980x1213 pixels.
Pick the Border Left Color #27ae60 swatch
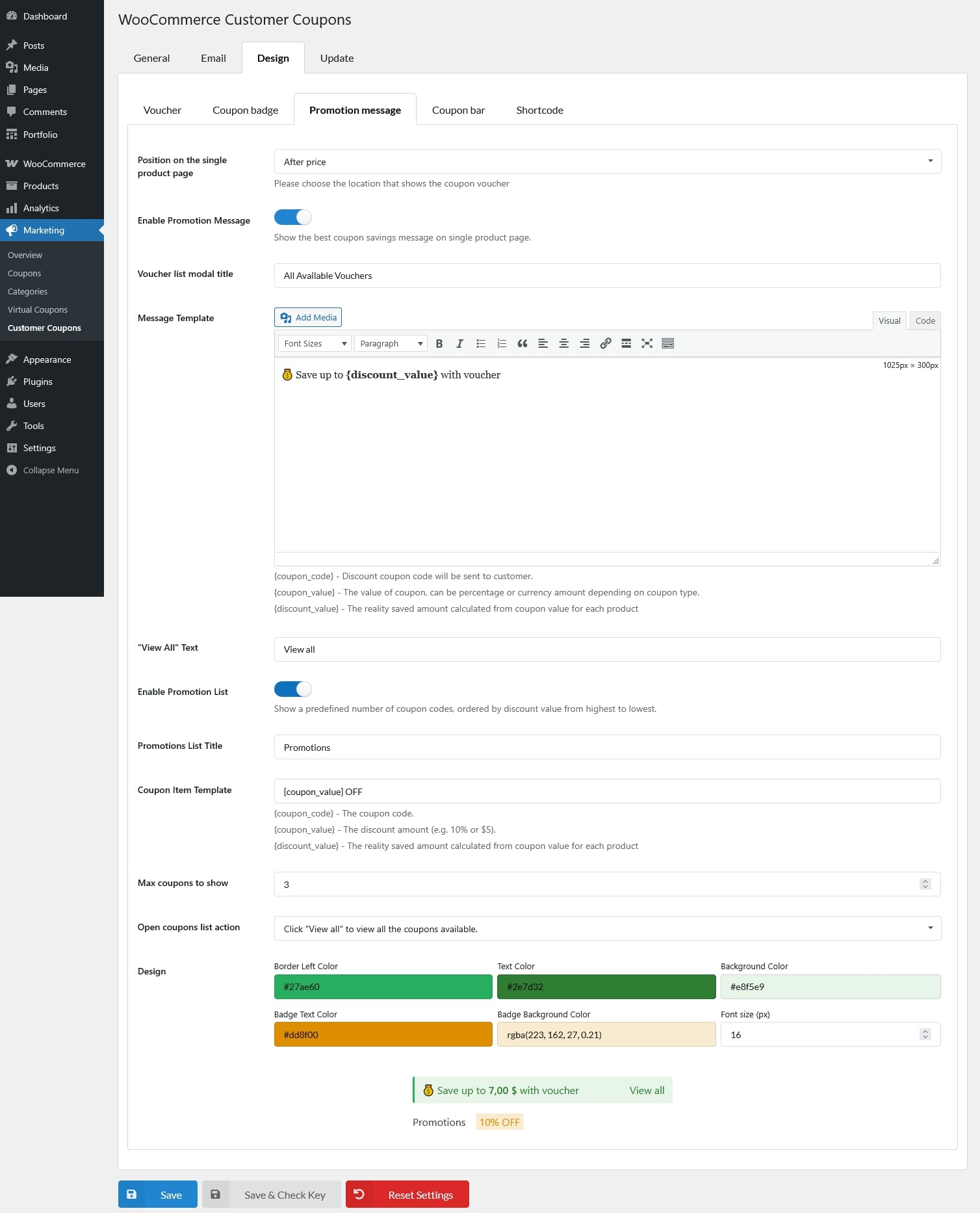(383, 986)
